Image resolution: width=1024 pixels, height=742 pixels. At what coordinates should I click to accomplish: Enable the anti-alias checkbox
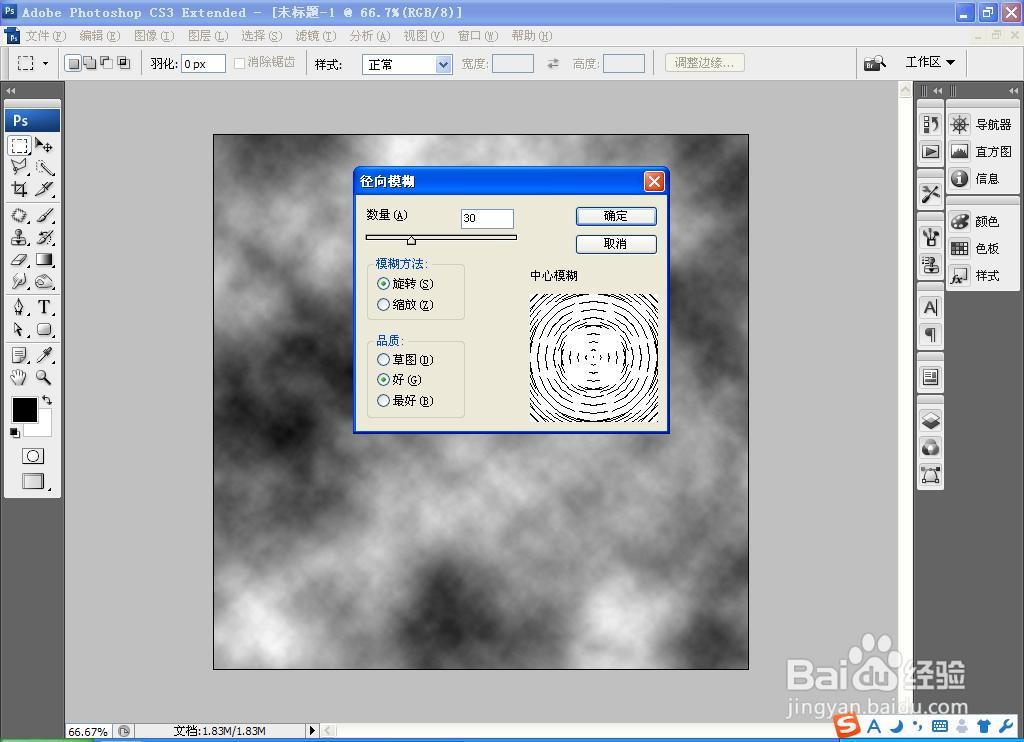click(x=239, y=63)
